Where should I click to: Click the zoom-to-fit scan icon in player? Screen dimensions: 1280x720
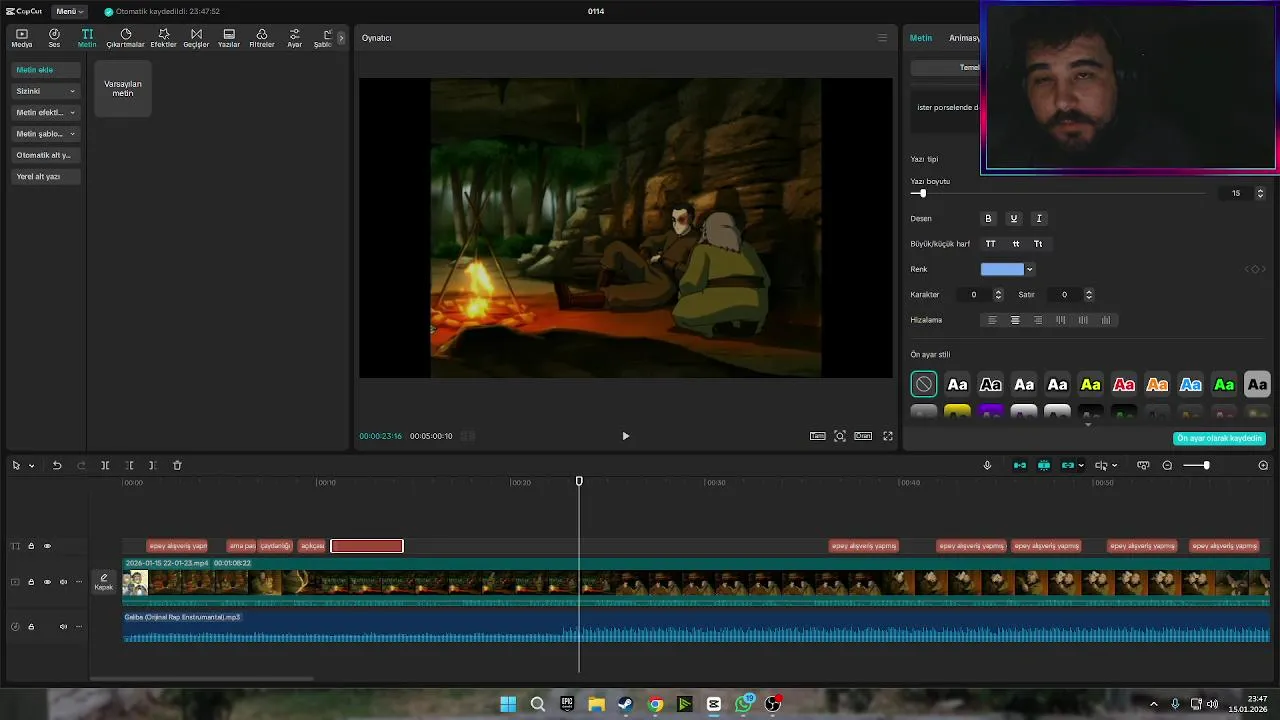[840, 436]
